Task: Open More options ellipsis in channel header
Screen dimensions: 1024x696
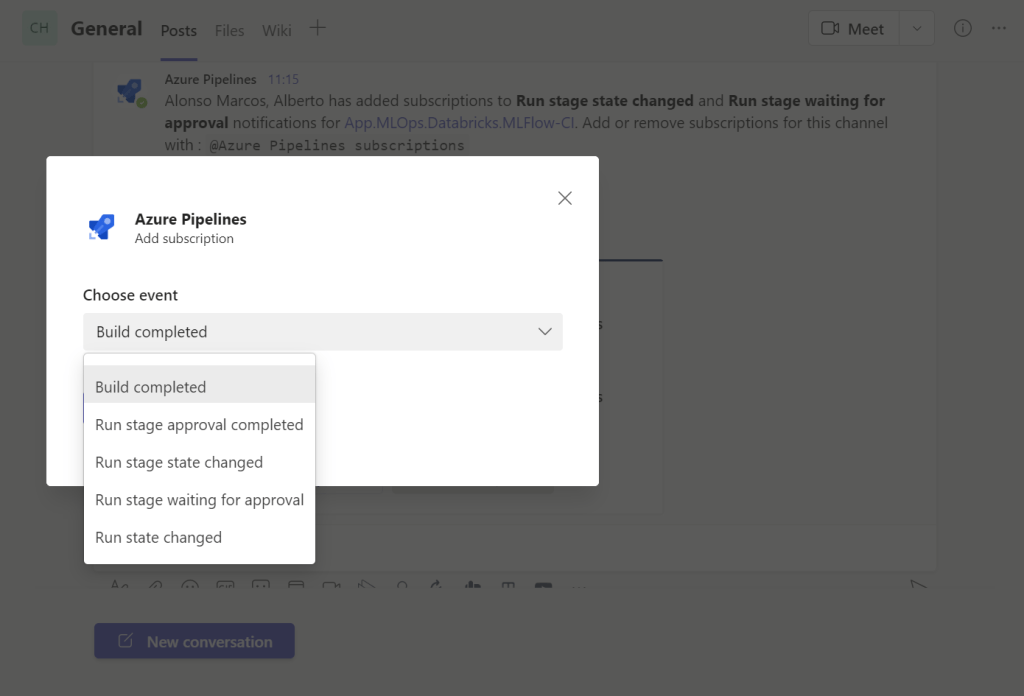Action: pos(998,29)
